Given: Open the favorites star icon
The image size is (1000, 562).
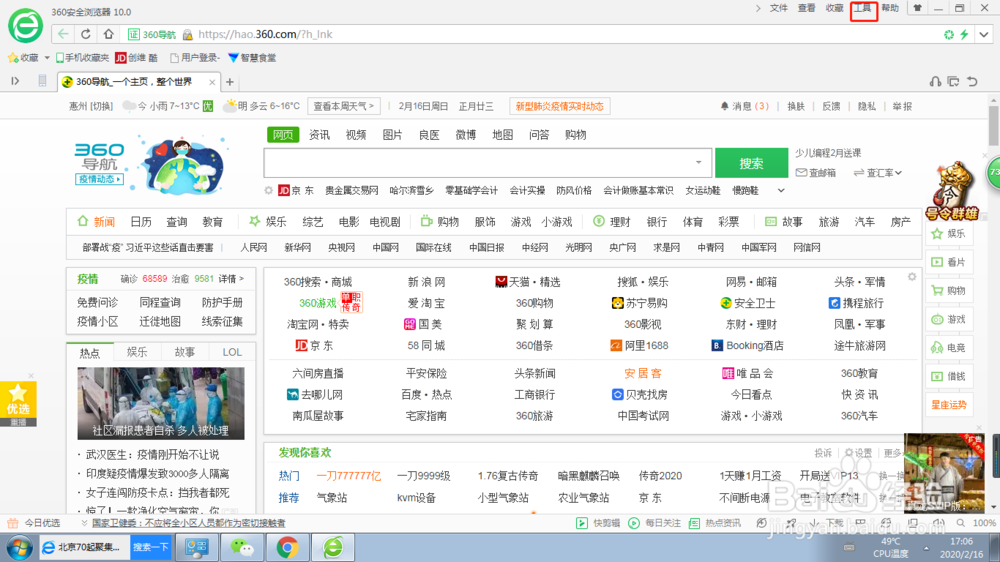Looking at the screenshot, I should point(13,58).
